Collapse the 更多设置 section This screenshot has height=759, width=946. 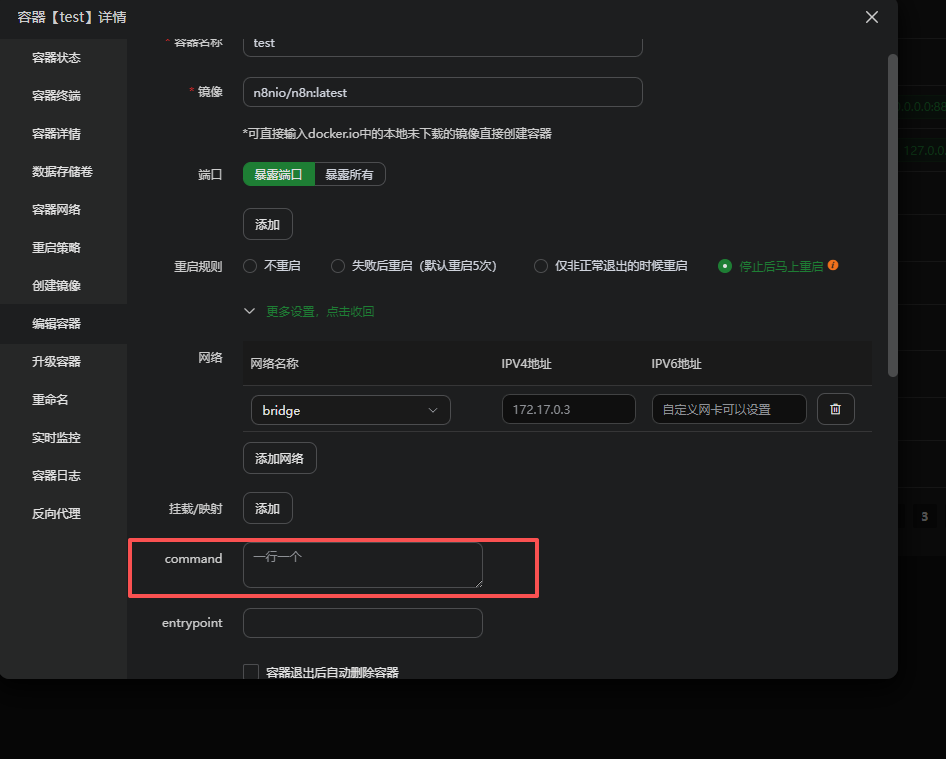(x=310, y=311)
